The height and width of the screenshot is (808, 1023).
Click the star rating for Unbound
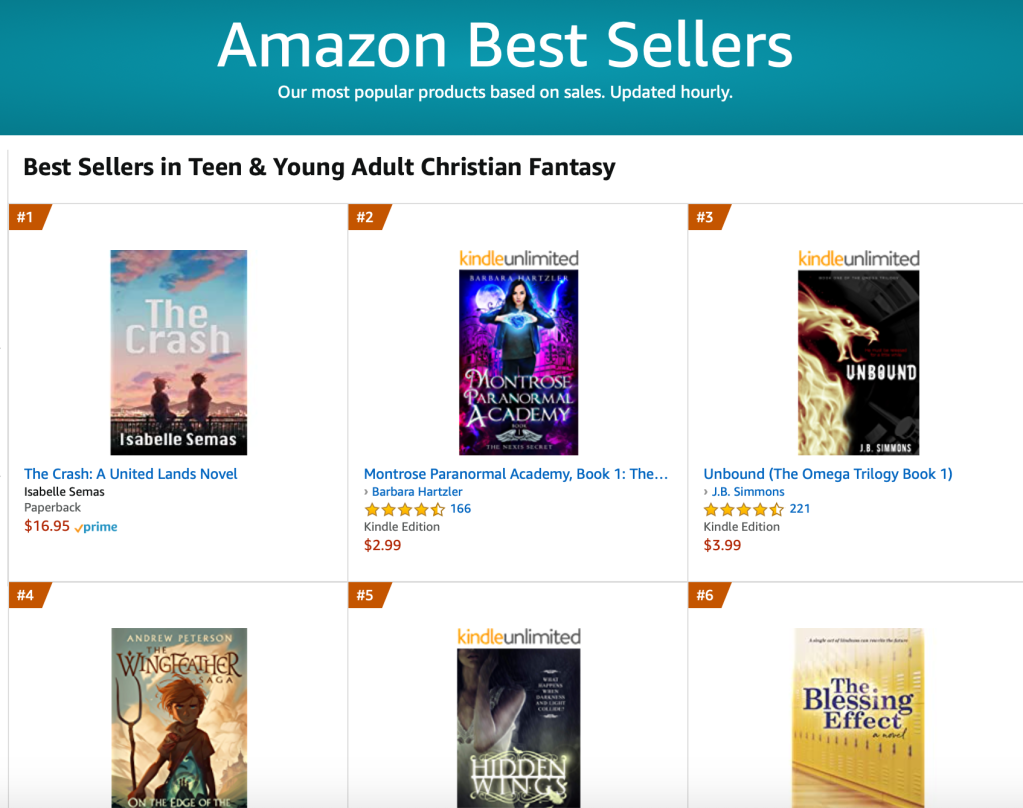click(x=744, y=509)
